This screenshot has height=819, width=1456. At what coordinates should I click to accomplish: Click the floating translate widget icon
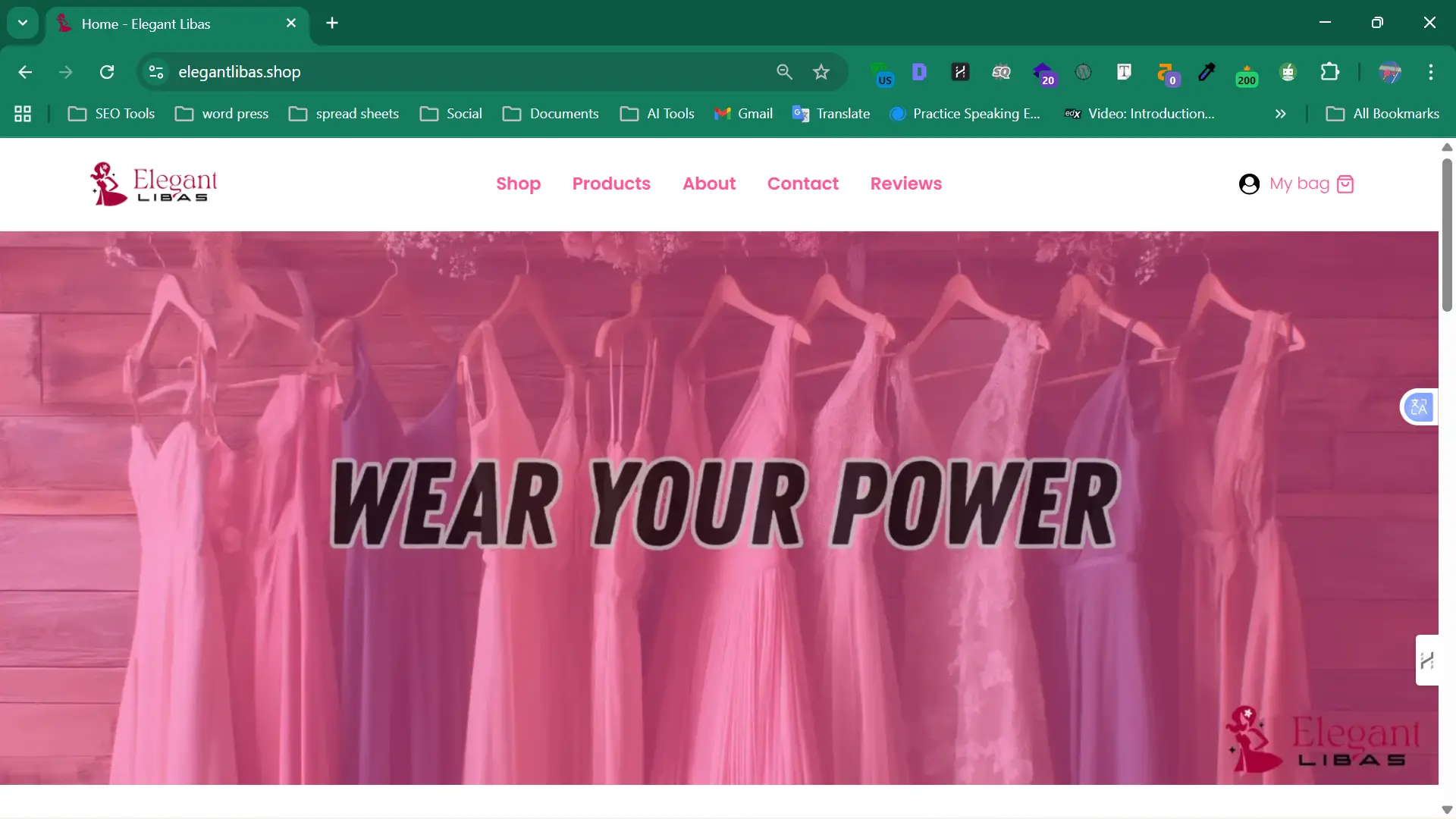click(1418, 407)
